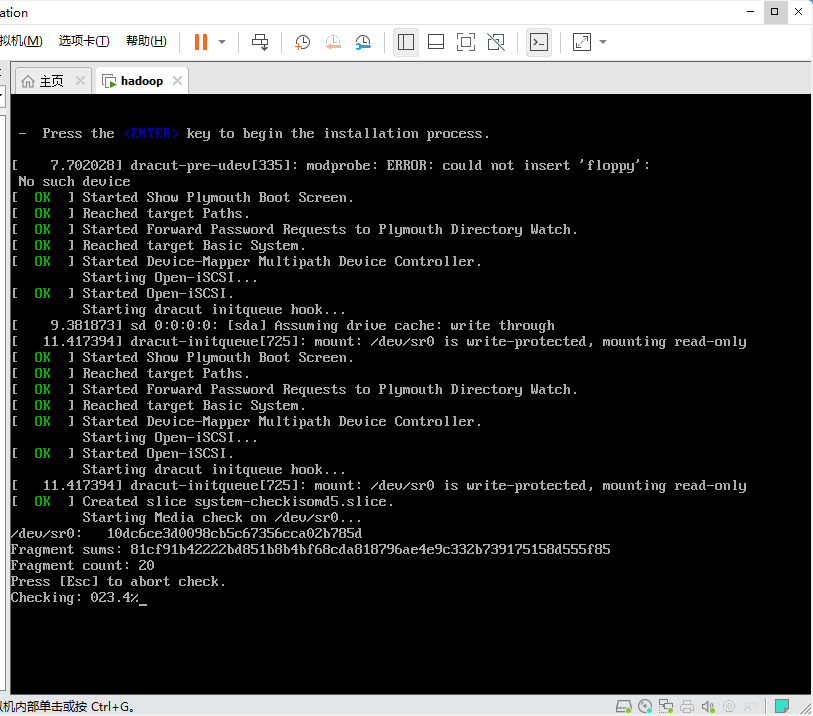Click the 'Press [Esc] to abort check.' line

[x=118, y=582]
